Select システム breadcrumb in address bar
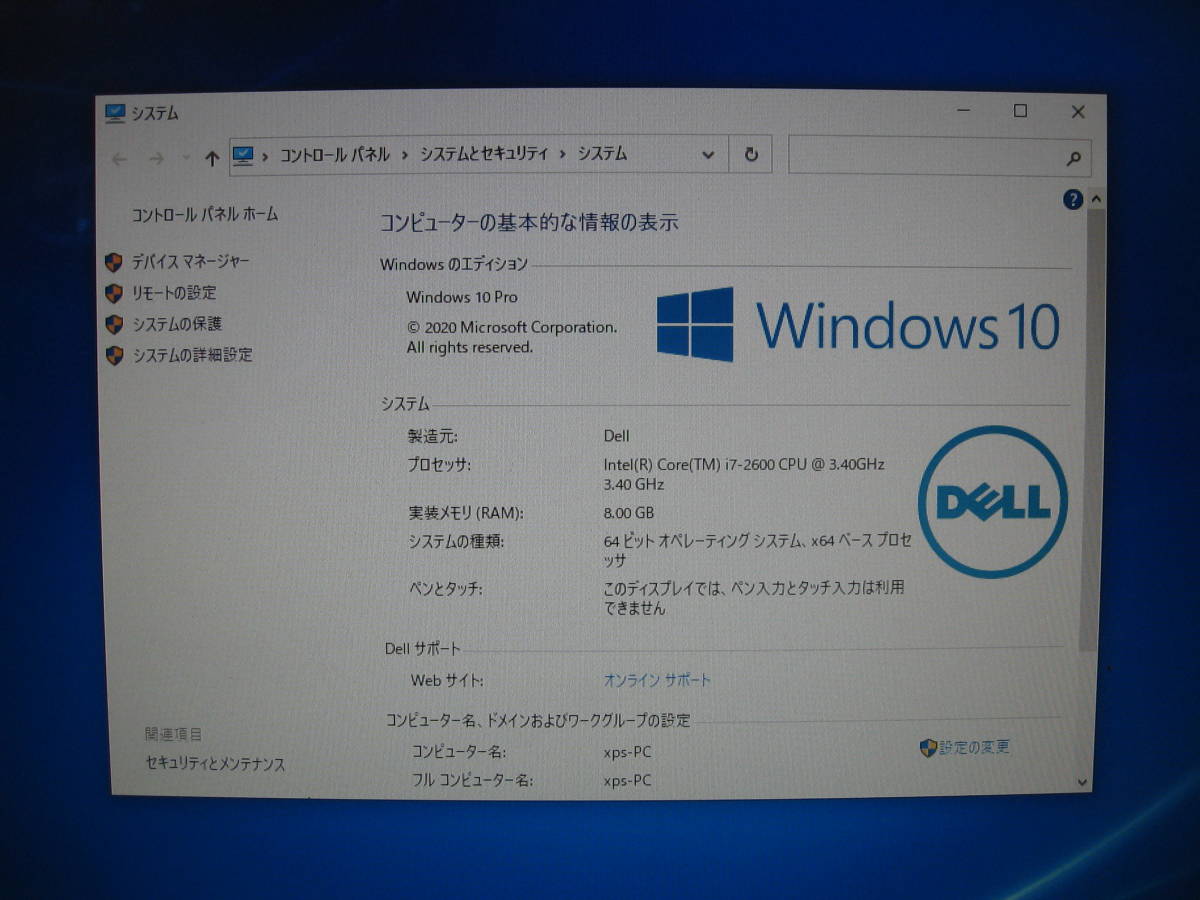This screenshot has height=900, width=1200. click(602, 154)
